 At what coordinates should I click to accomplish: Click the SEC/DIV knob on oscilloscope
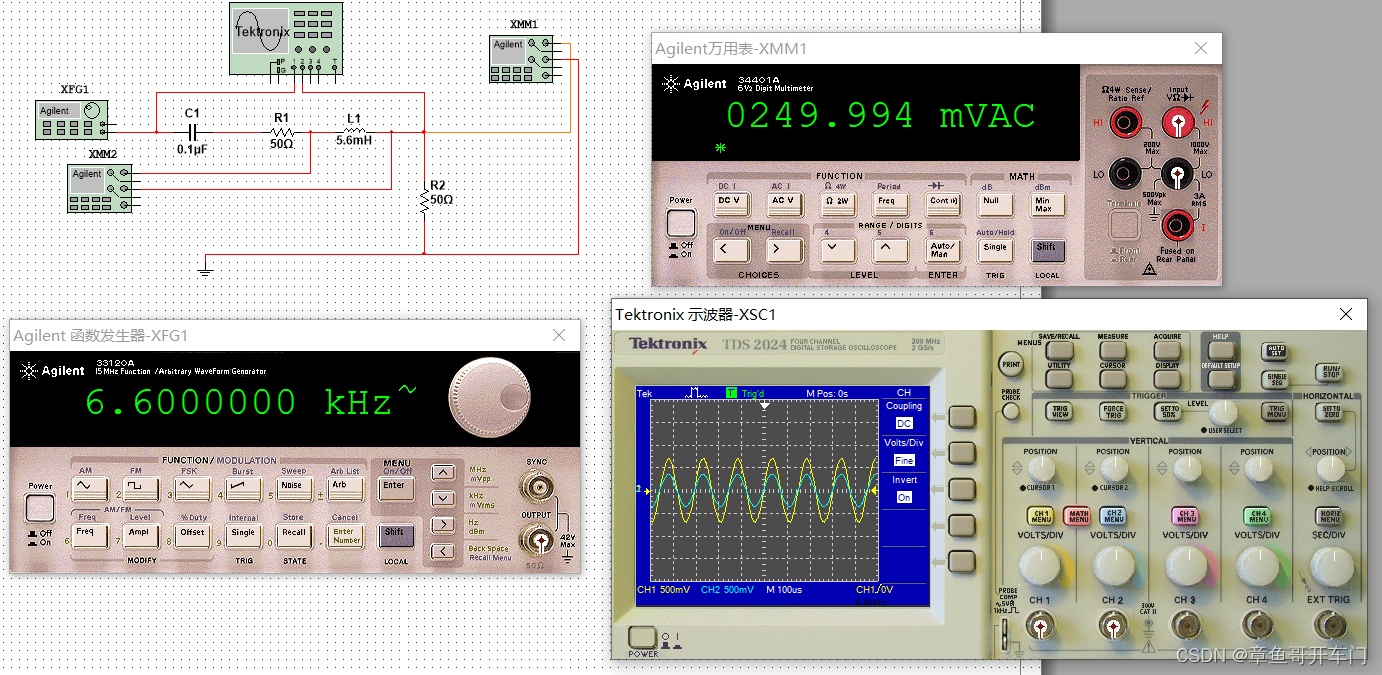coord(1330,567)
